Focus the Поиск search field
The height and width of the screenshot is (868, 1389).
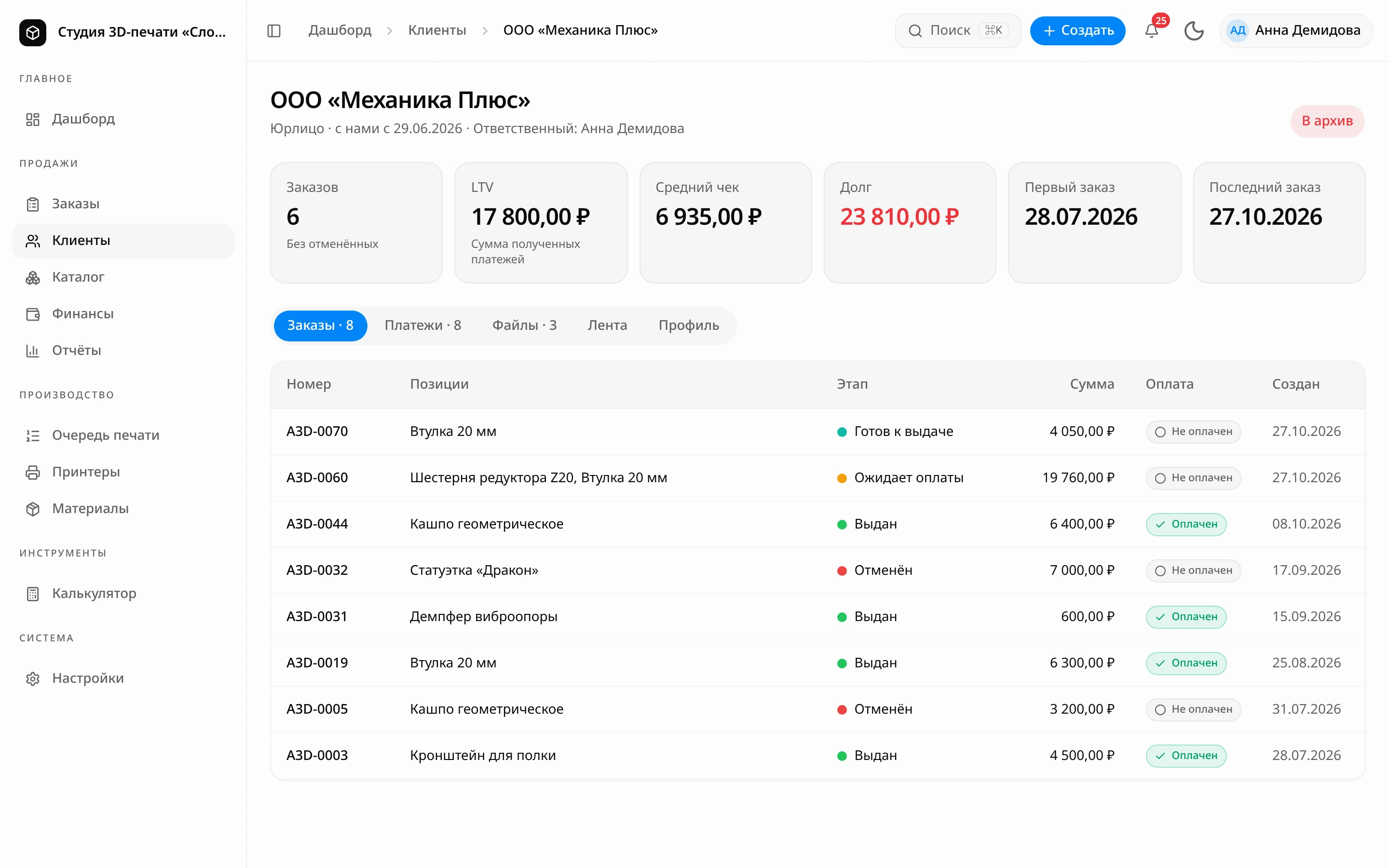[x=957, y=30]
